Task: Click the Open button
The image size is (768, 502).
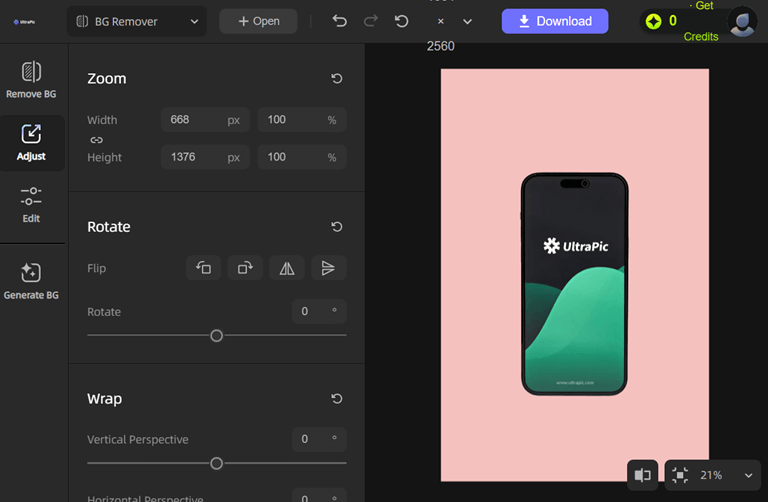Action: point(258,21)
